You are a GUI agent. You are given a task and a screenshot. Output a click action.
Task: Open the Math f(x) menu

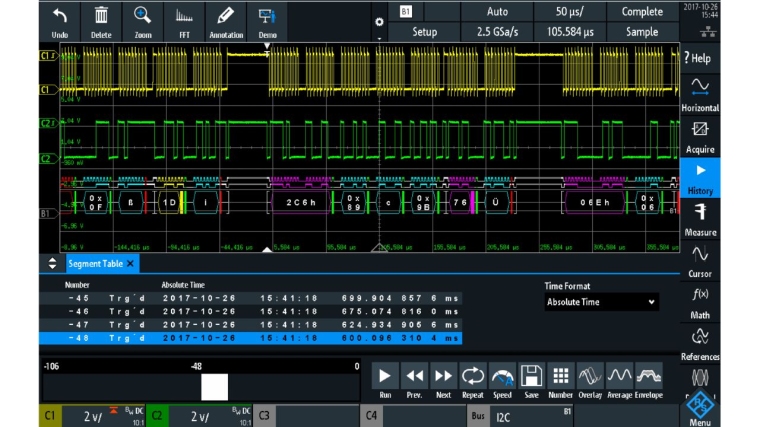pyautogui.click(x=700, y=301)
